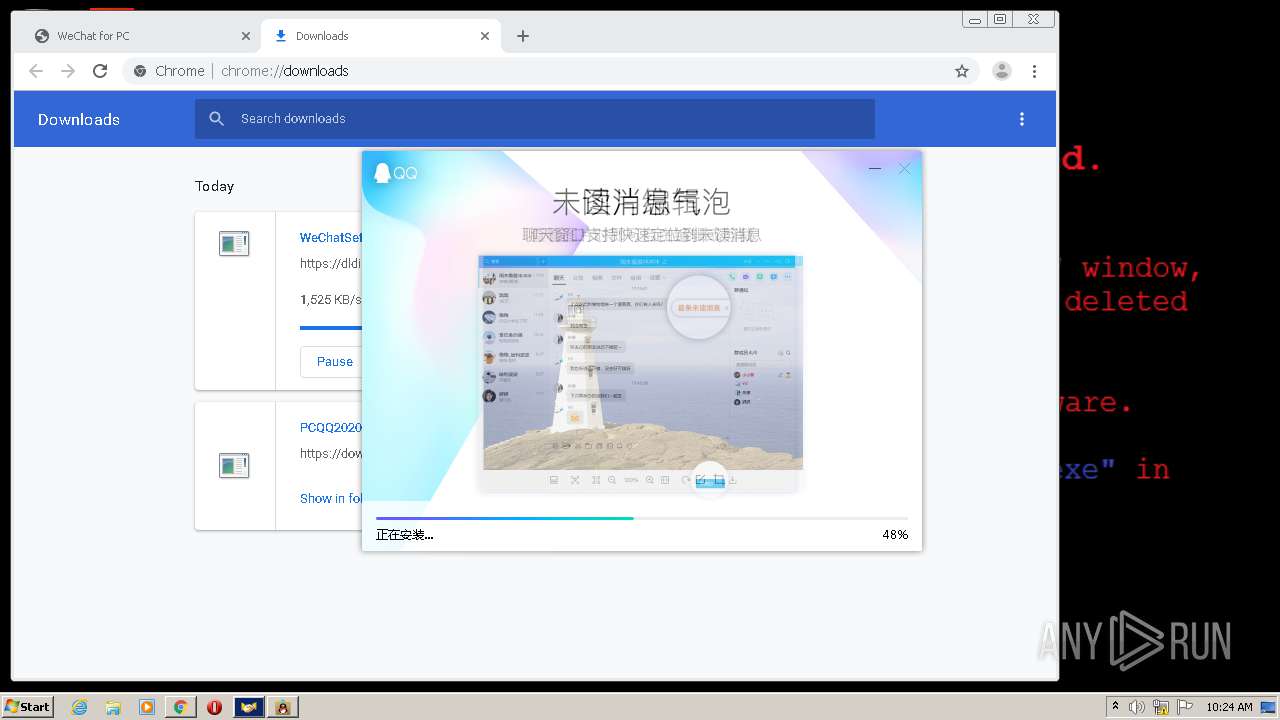
Task: Open Chrome main three-dot menu
Action: pos(1034,71)
